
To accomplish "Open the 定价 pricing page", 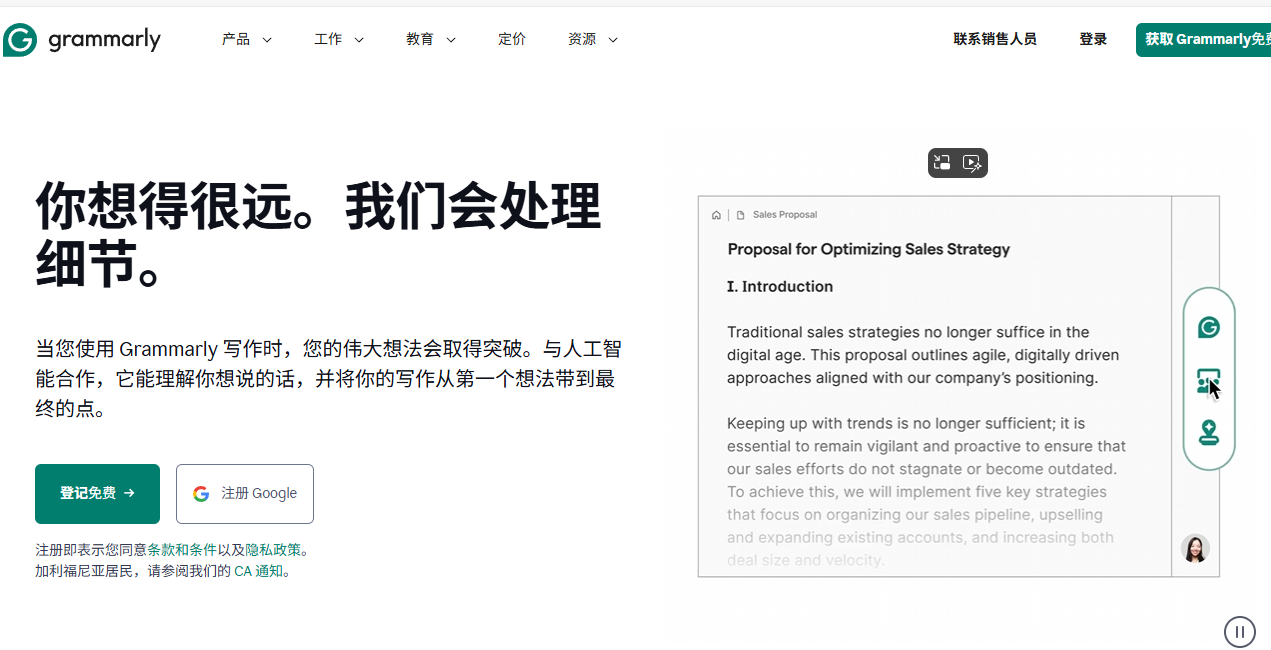I will [512, 39].
